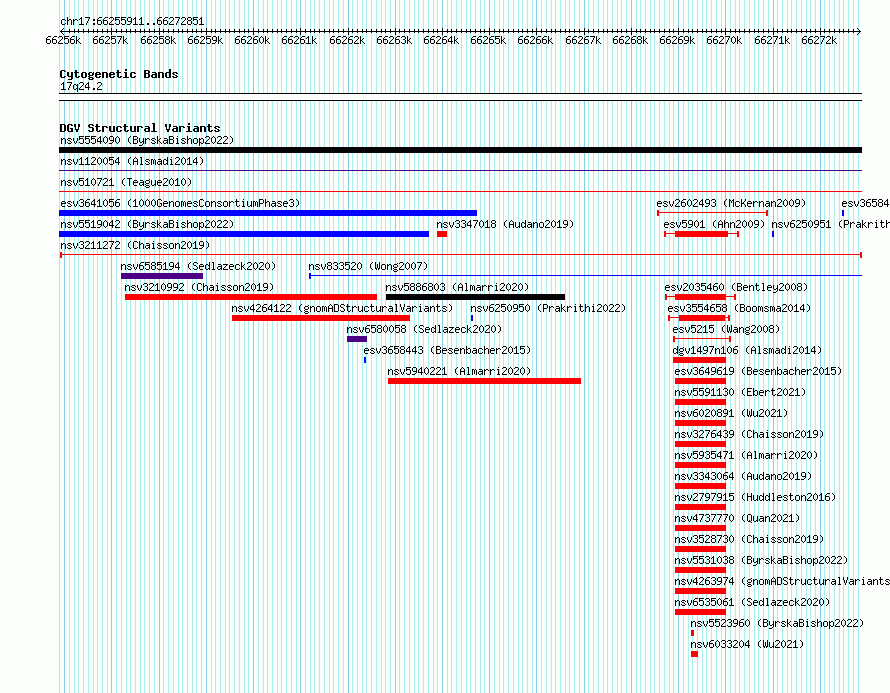
Task: Click nsv5531038 (ByrskaBishop2022) label
Action: tap(762, 560)
